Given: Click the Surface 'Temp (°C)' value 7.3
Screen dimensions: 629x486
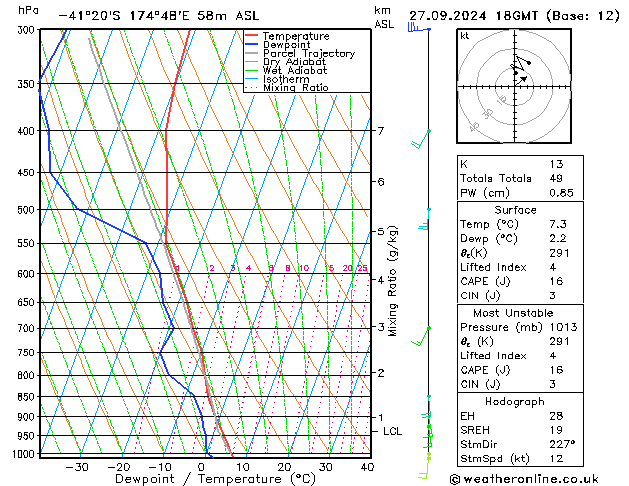Looking at the screenshot, I should coord(558,224).
